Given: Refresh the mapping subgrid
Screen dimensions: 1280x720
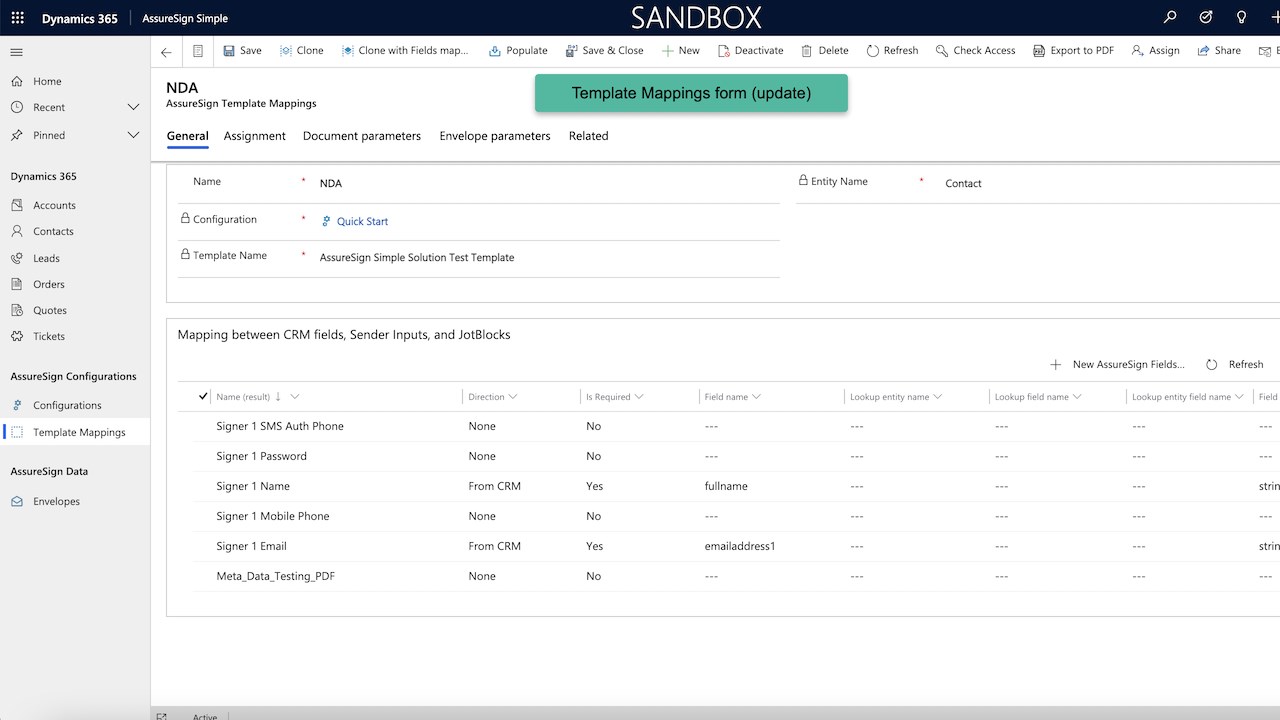Looking at the screenshot, I should click(1235, 365).
